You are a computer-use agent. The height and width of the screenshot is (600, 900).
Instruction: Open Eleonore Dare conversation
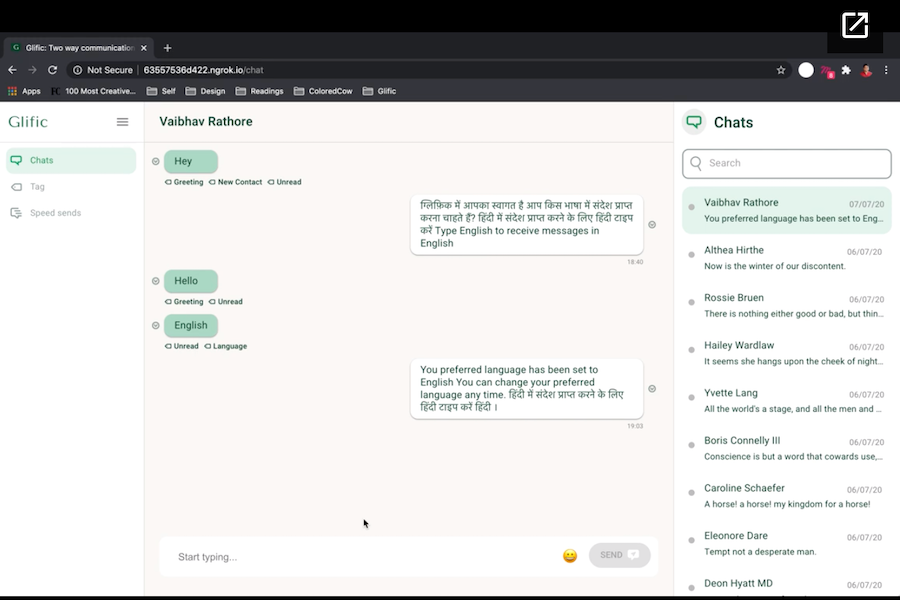point(786,544)
